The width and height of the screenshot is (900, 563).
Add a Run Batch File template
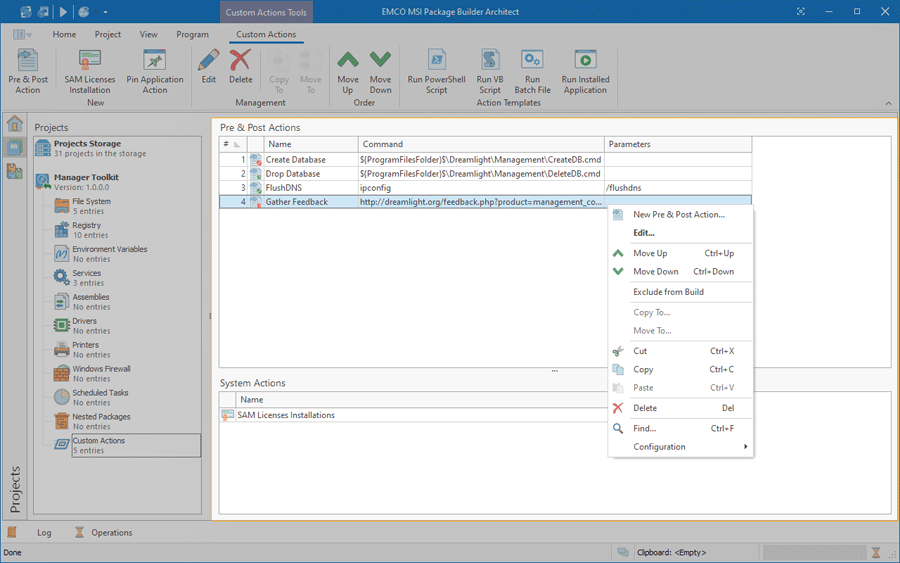click(532, 71)
